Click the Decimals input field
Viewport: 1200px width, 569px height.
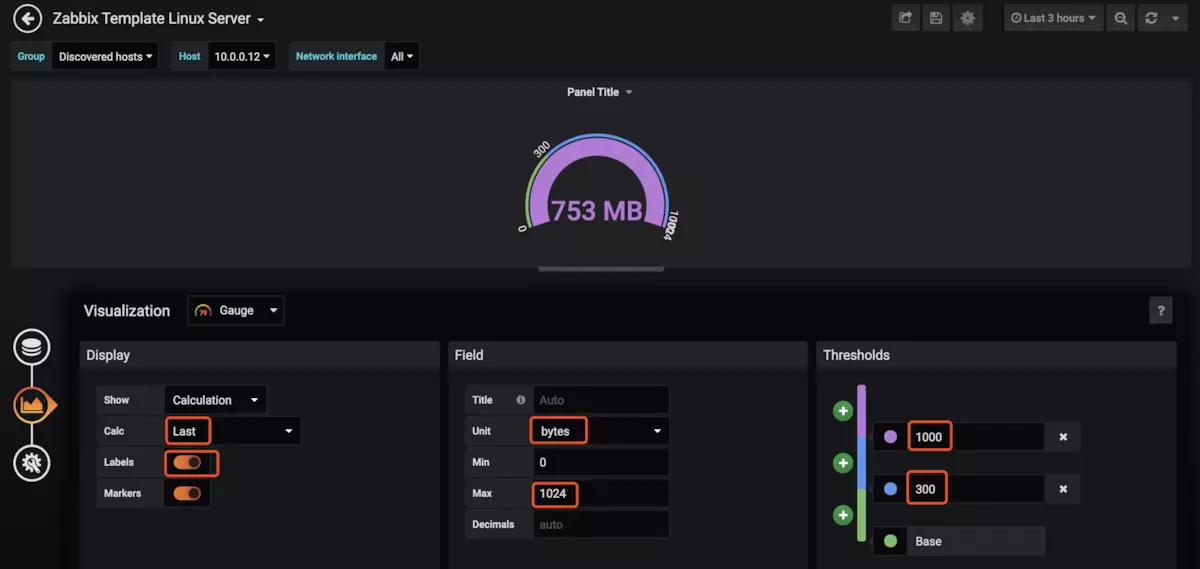600,524
